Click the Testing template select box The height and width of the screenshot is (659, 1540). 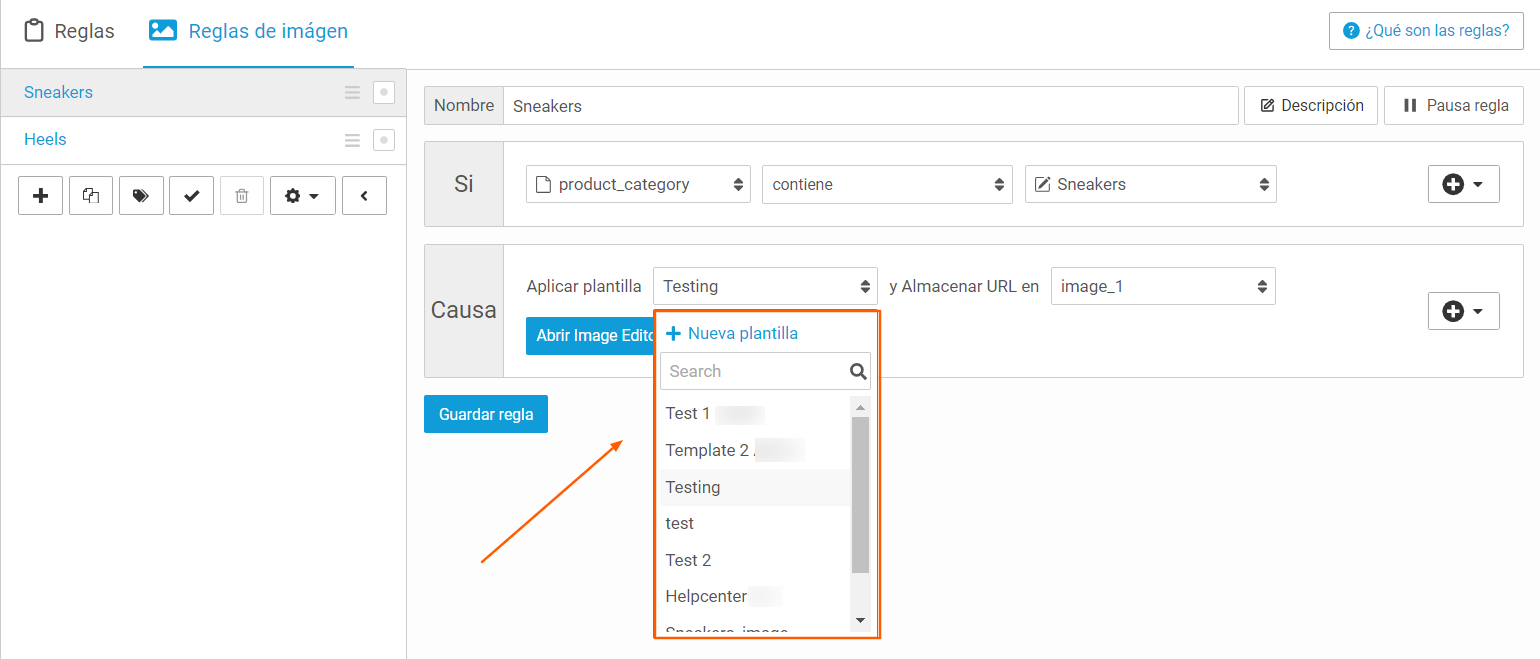click(x=765, y=286)
